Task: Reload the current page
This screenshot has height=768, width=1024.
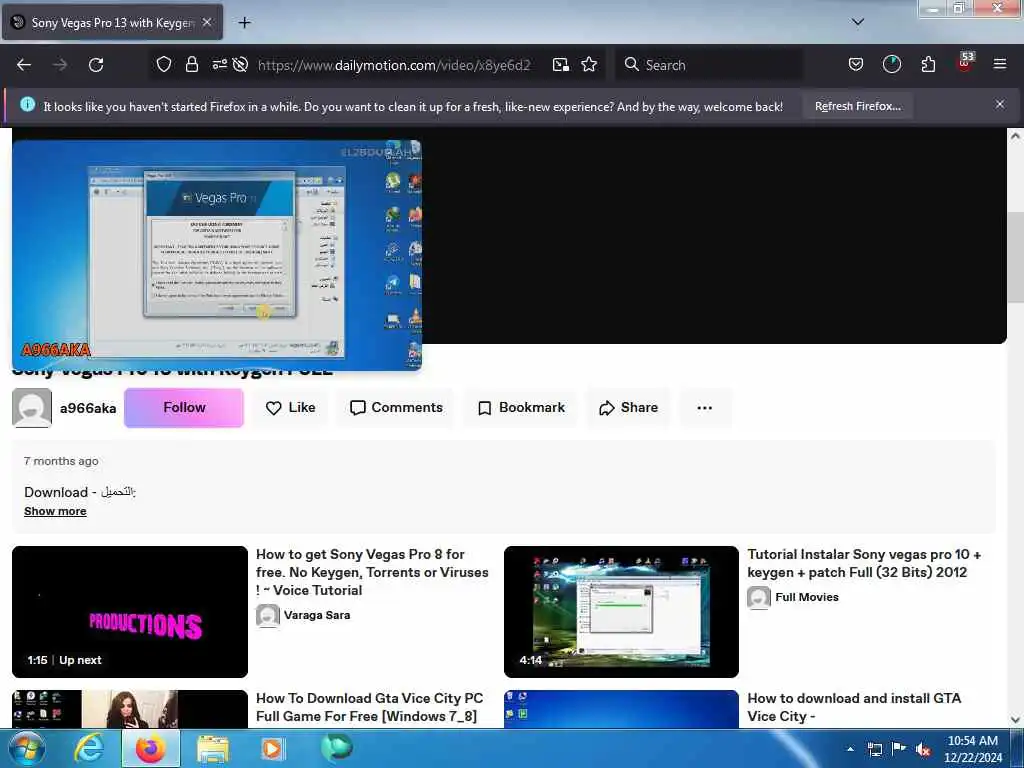Action: click(96, 65)
